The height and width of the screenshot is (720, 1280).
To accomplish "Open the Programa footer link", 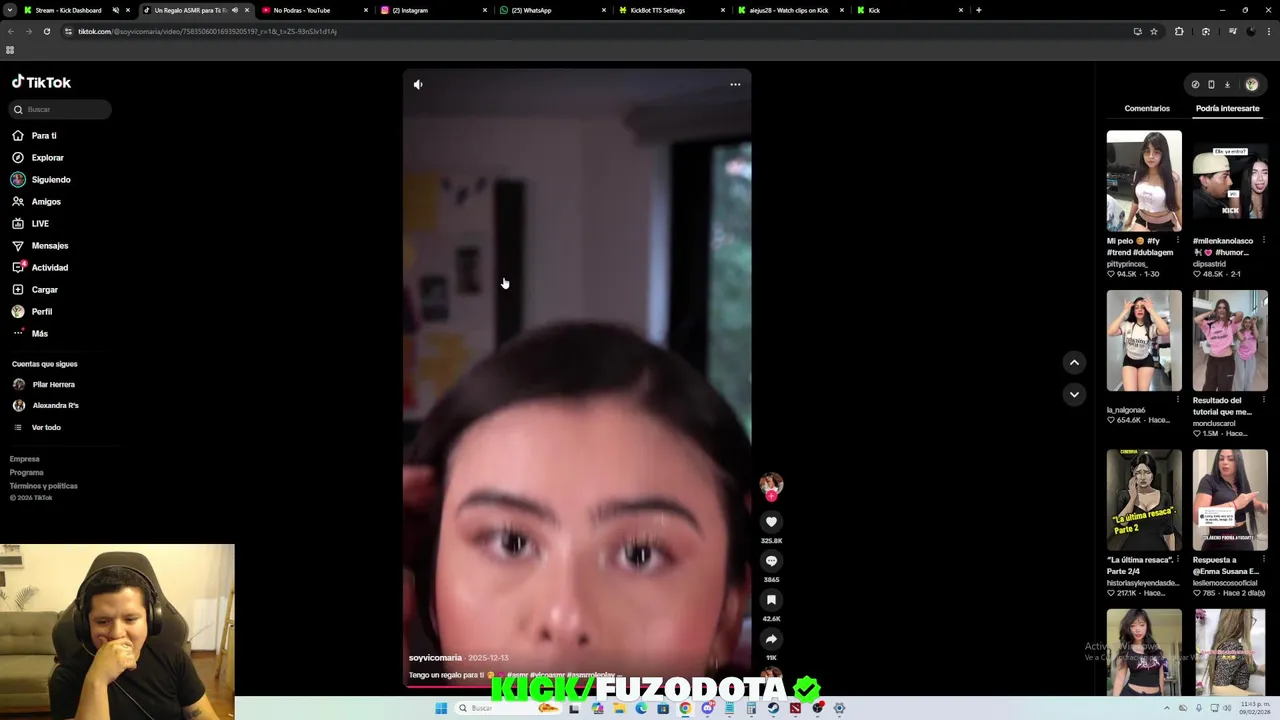I will pos(26,472).
